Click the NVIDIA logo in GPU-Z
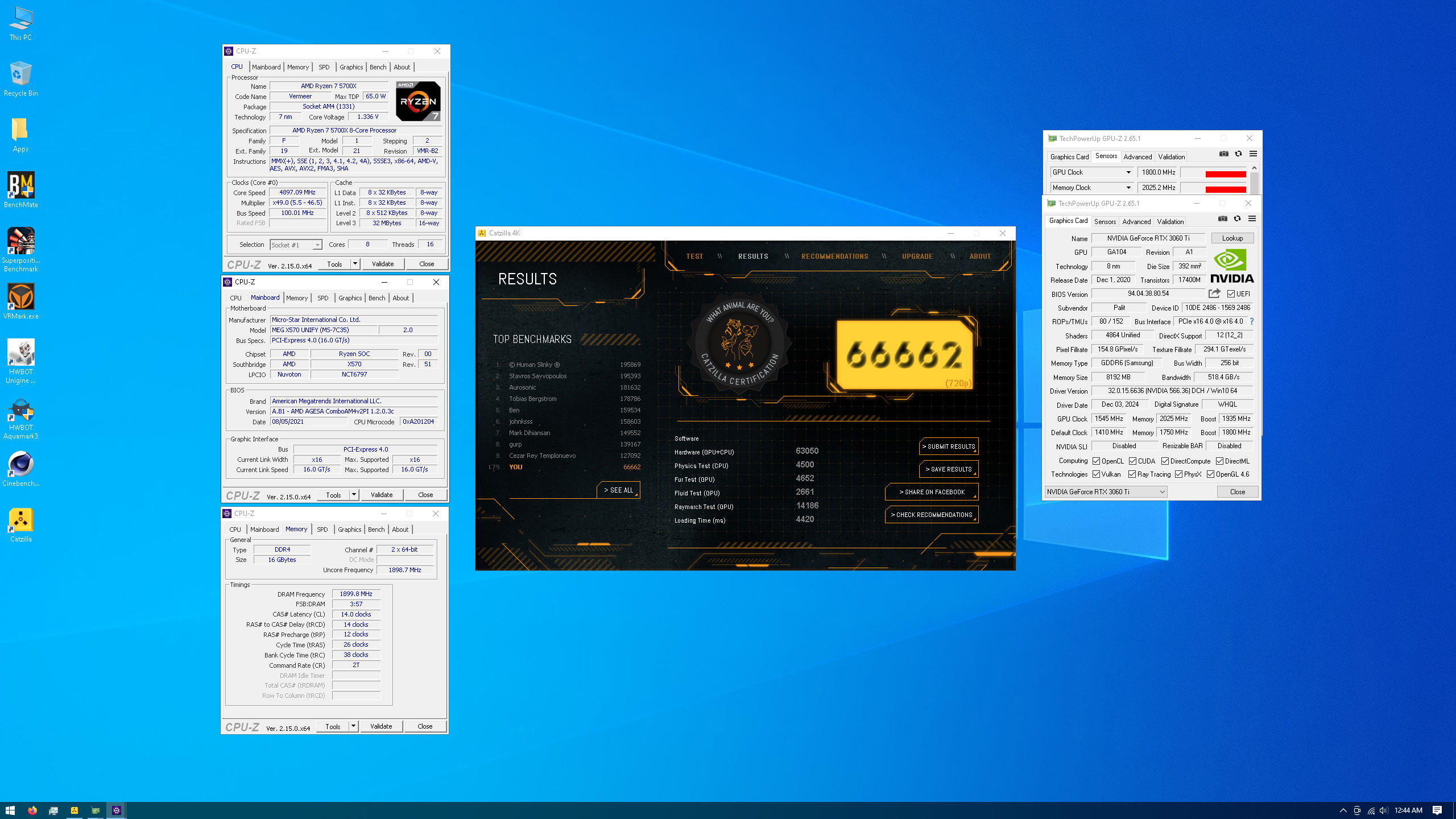This screenshot has width=1456, height=819. click(1231, 266)
